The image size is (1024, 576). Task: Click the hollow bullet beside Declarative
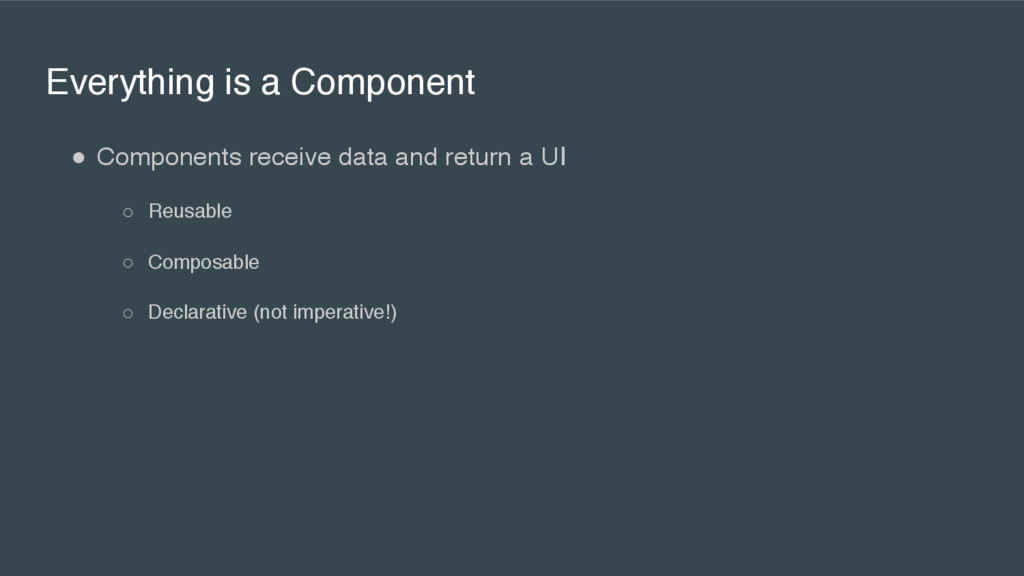pos(128,313)
